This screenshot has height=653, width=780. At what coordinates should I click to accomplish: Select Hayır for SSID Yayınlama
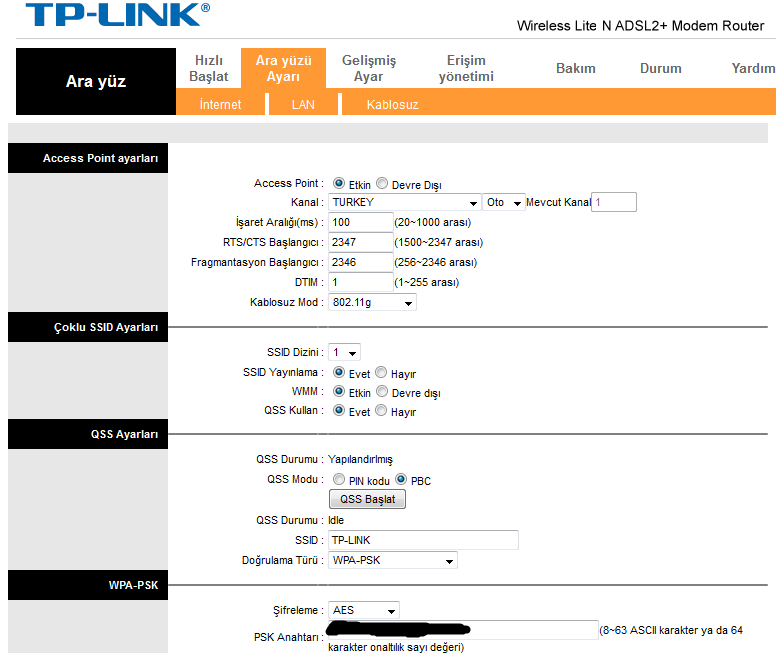[381, 372]
